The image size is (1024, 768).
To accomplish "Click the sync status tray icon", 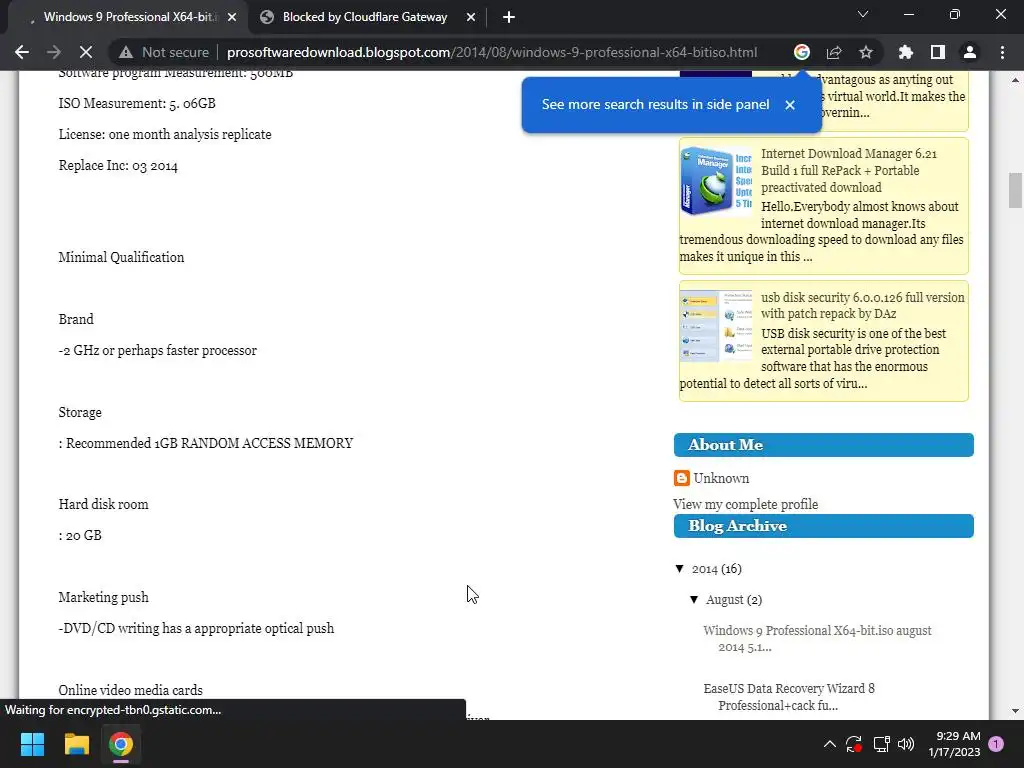I will pyautogui.click(x=854, y=744).
